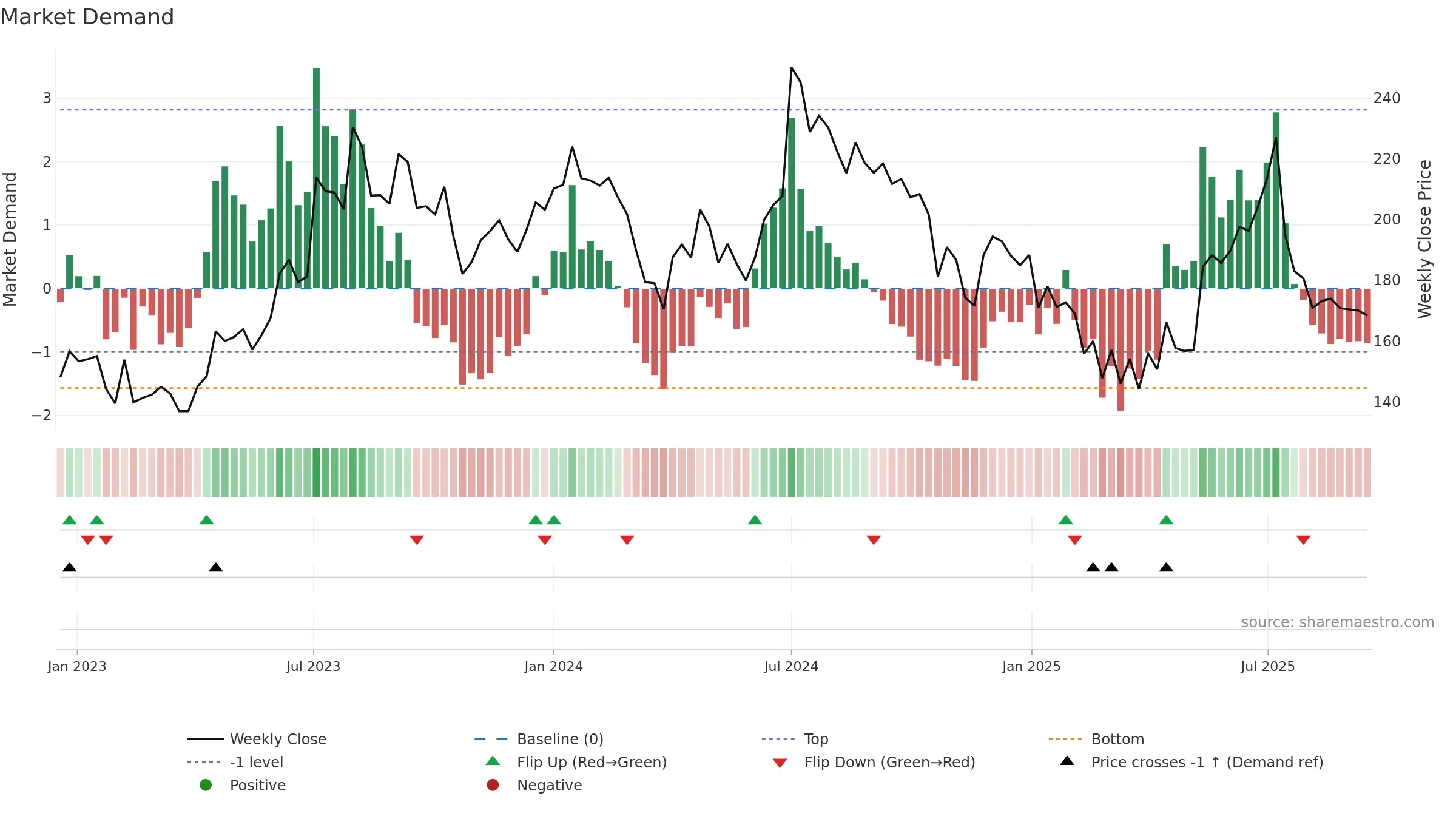Click the 200 price axis tick label
This screenshot has width=1456, height=819.
click(x=1387, y=219)
